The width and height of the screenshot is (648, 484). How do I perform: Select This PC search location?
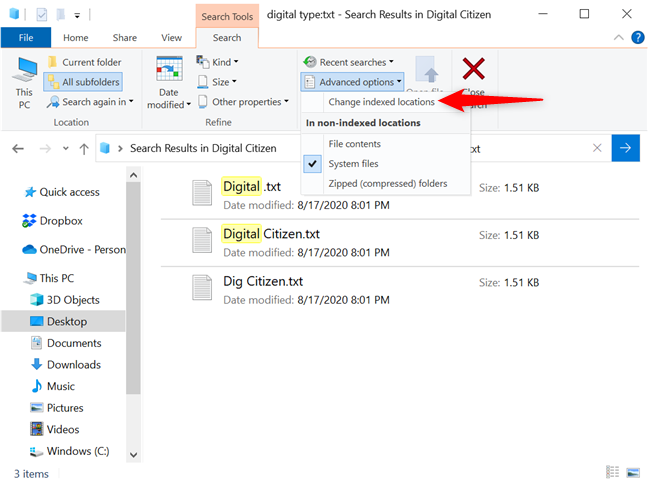pyautogui.click(x=24, y=83)
